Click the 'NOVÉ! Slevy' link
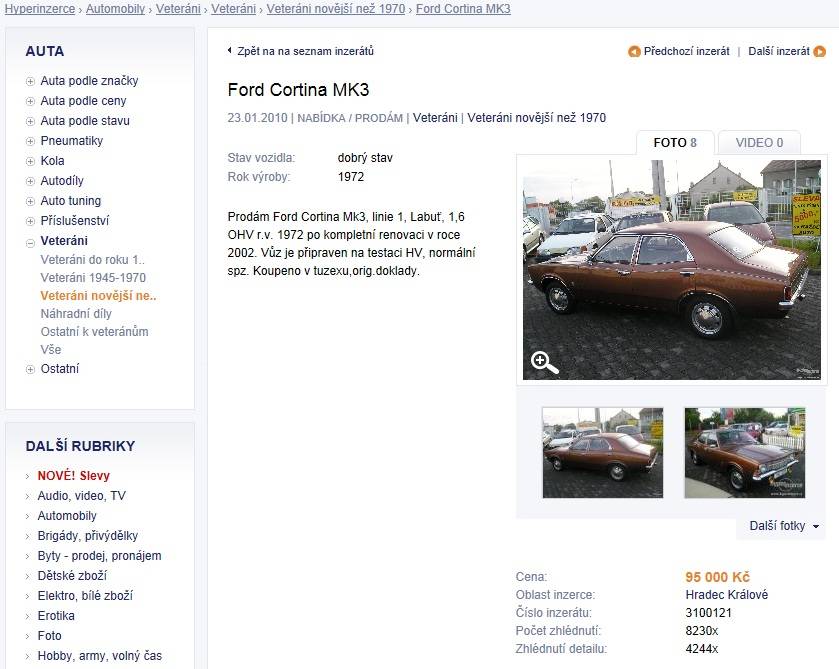Image resolution: width=839 pixels, height=669 pixels. (73, 476)
